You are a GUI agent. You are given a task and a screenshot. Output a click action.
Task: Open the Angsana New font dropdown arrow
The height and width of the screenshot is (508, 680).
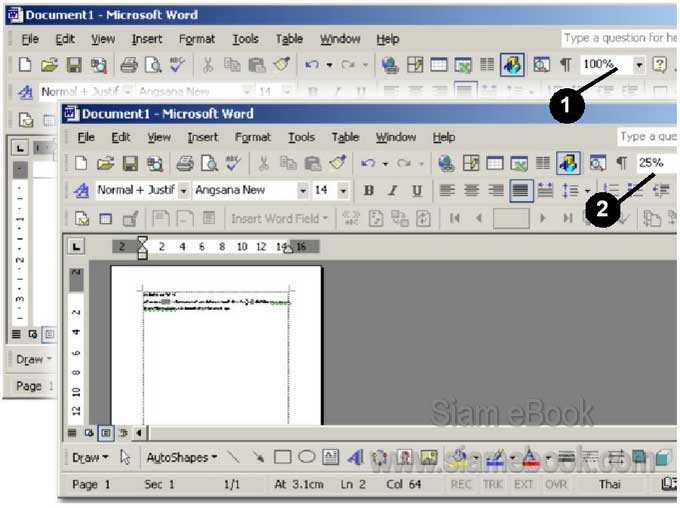tap(303, 191)
